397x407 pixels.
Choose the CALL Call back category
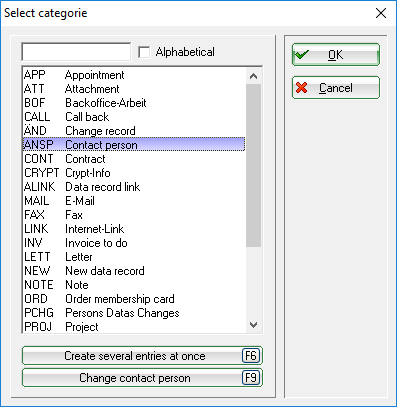click(x=134, y=117)
